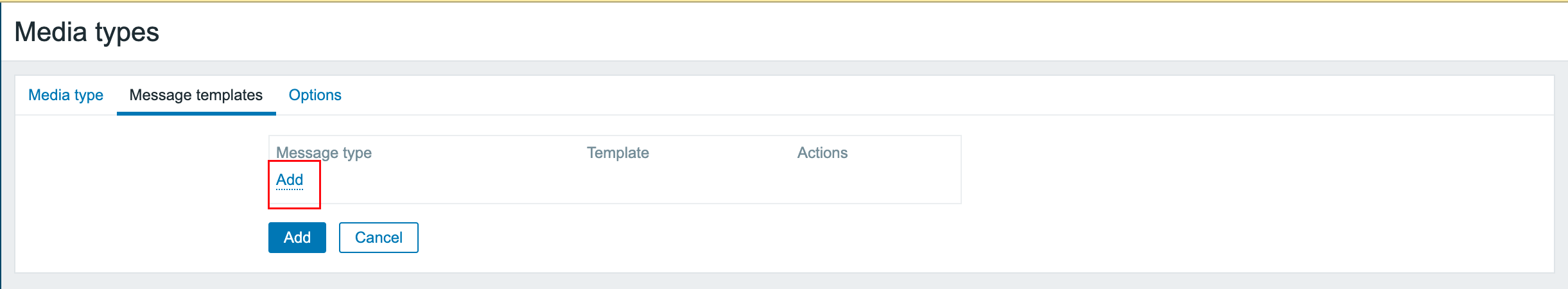
Task: Click the Cancel button
Action: click(x=378, y=238)
